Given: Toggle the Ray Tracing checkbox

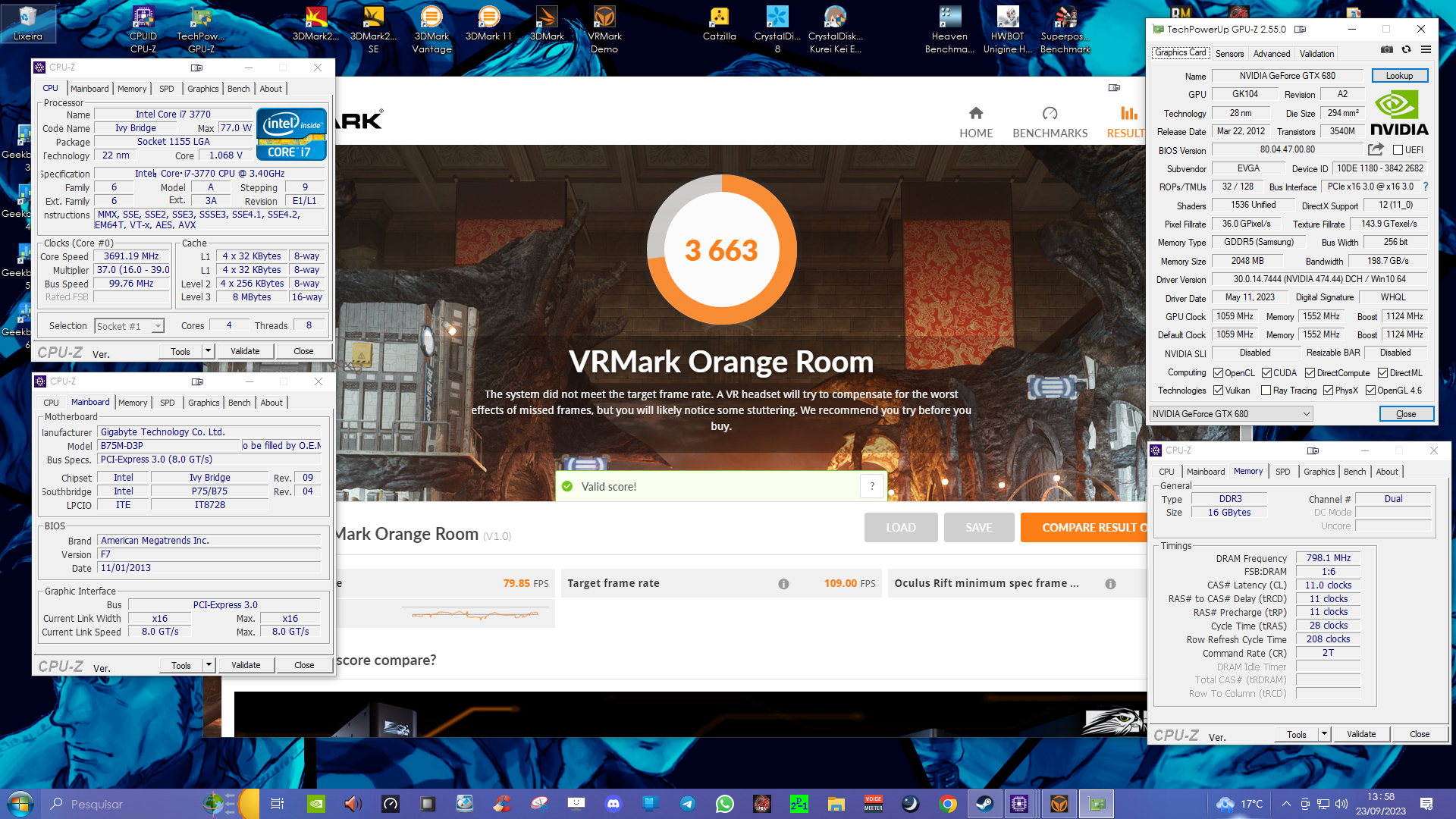Looking at the screenshot, I should click(x=1266, y=391).
